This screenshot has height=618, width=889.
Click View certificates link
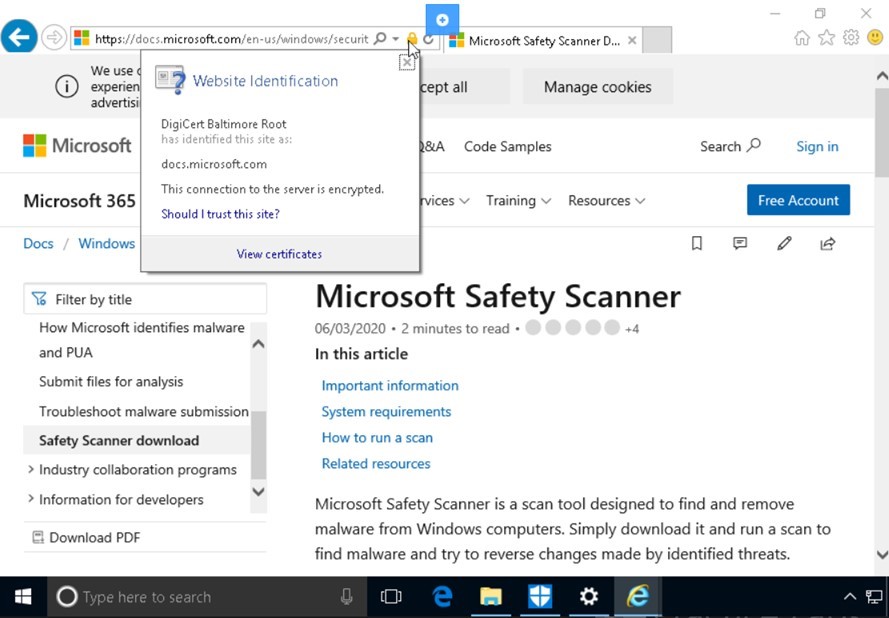(279, 254)
